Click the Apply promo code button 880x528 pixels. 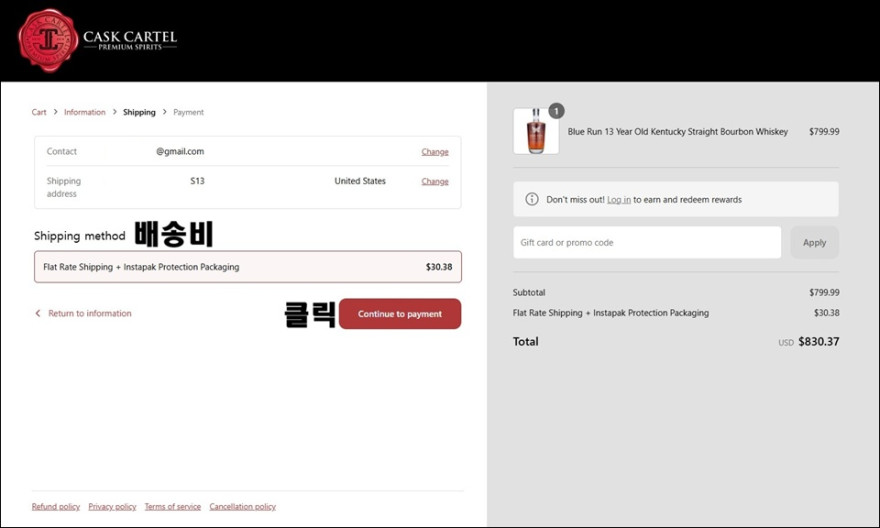(814, 242)
